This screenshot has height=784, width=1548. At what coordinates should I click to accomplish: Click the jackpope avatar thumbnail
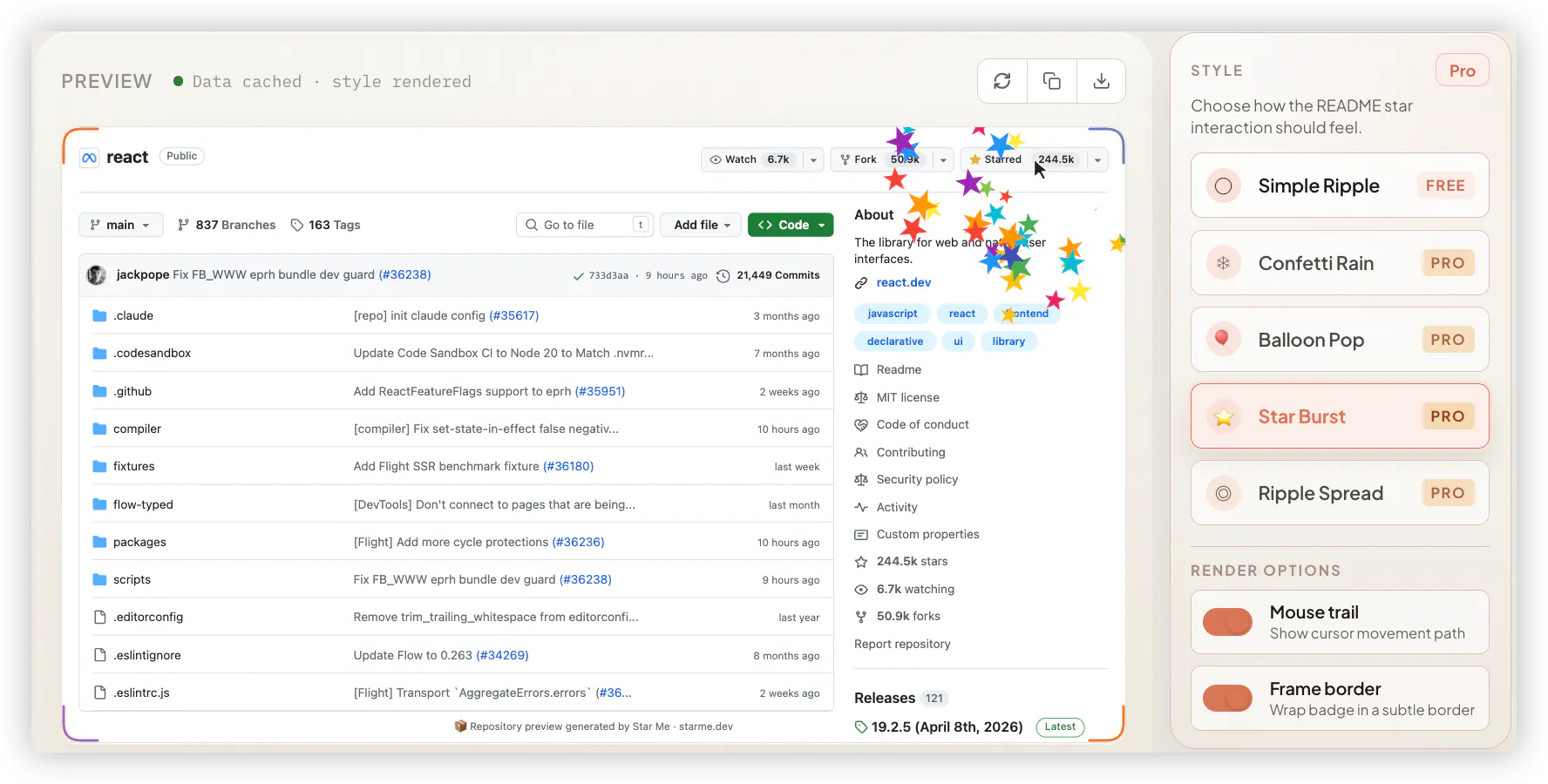97,275
